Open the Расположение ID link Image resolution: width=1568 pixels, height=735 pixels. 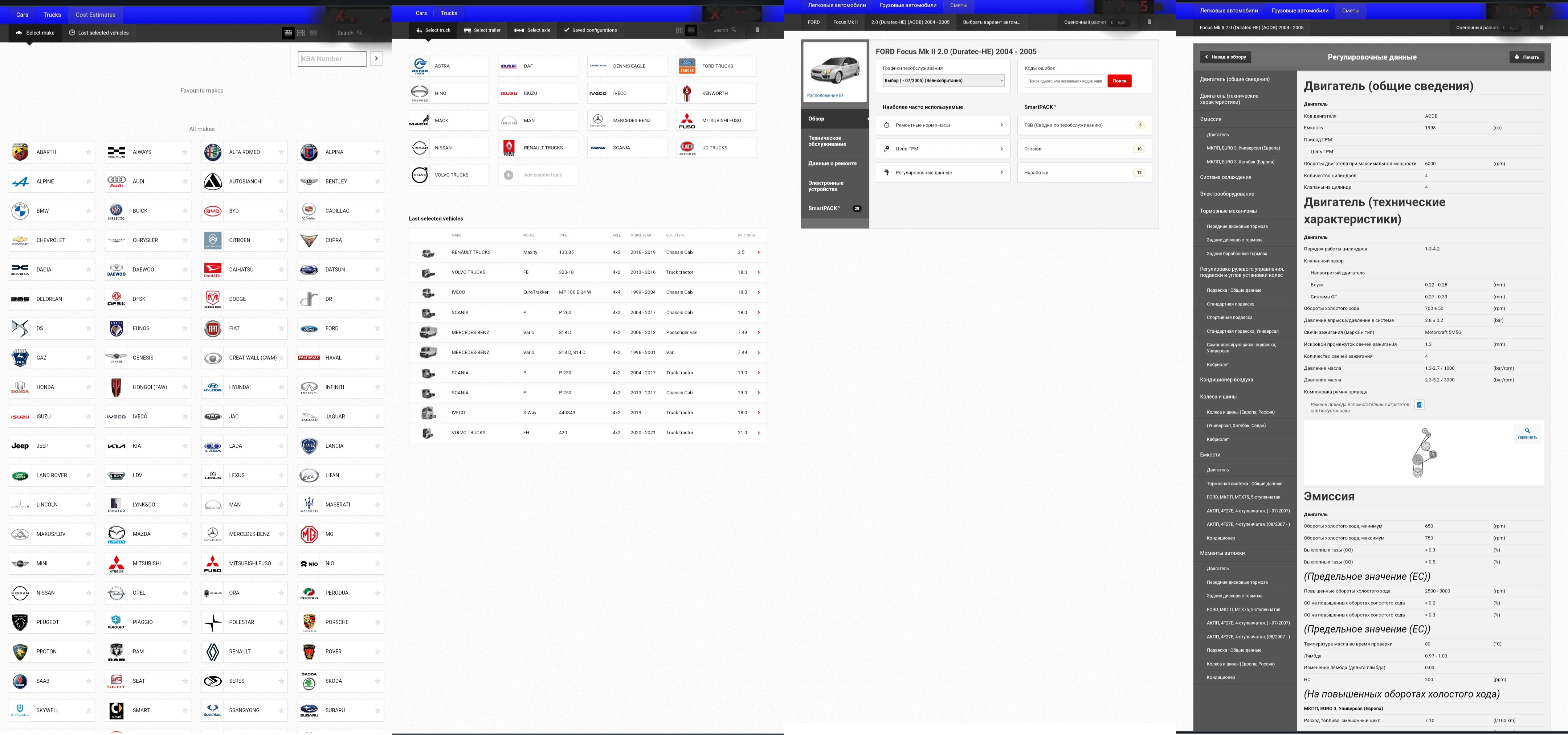[x=825, y=95]
